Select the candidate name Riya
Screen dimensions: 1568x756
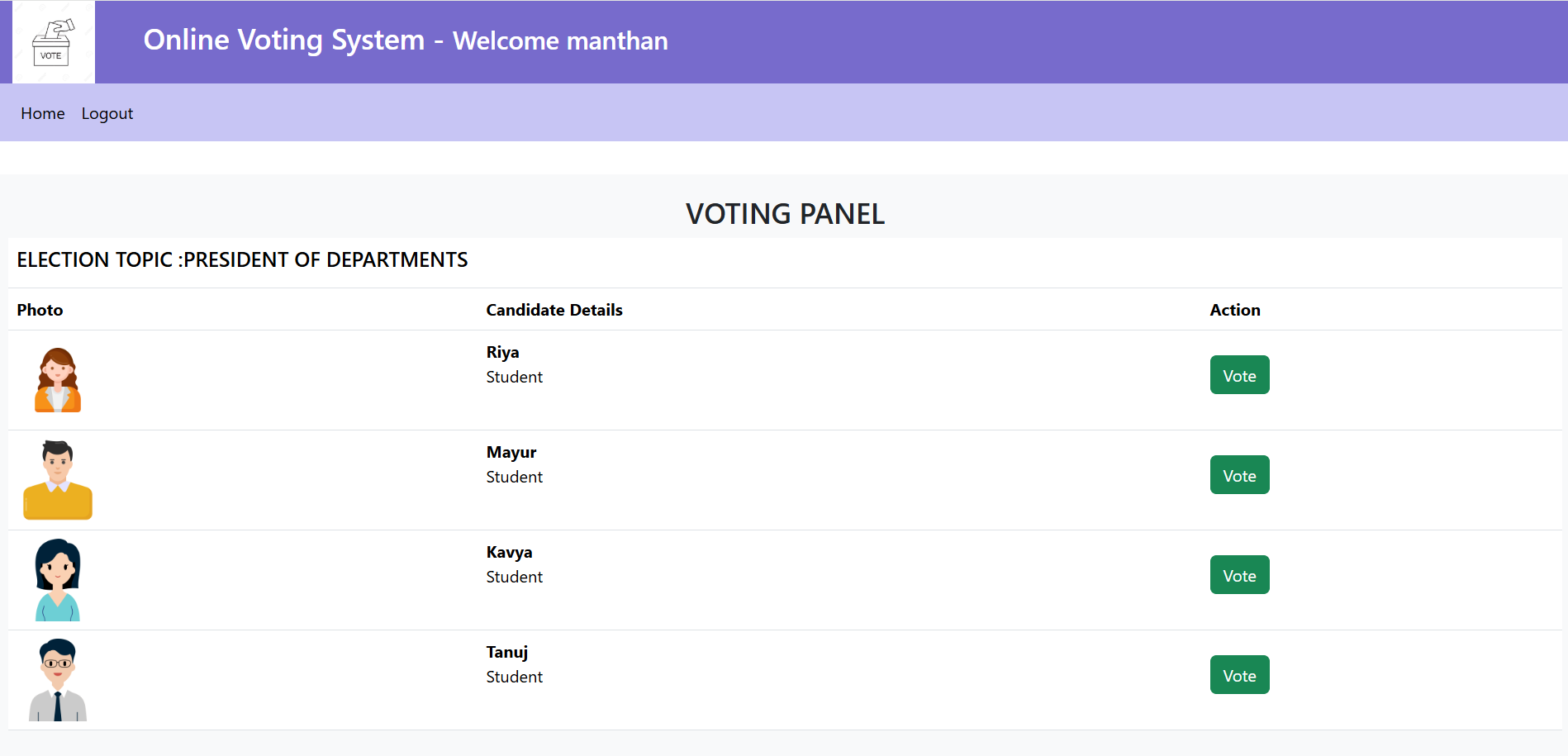(502, 353)
